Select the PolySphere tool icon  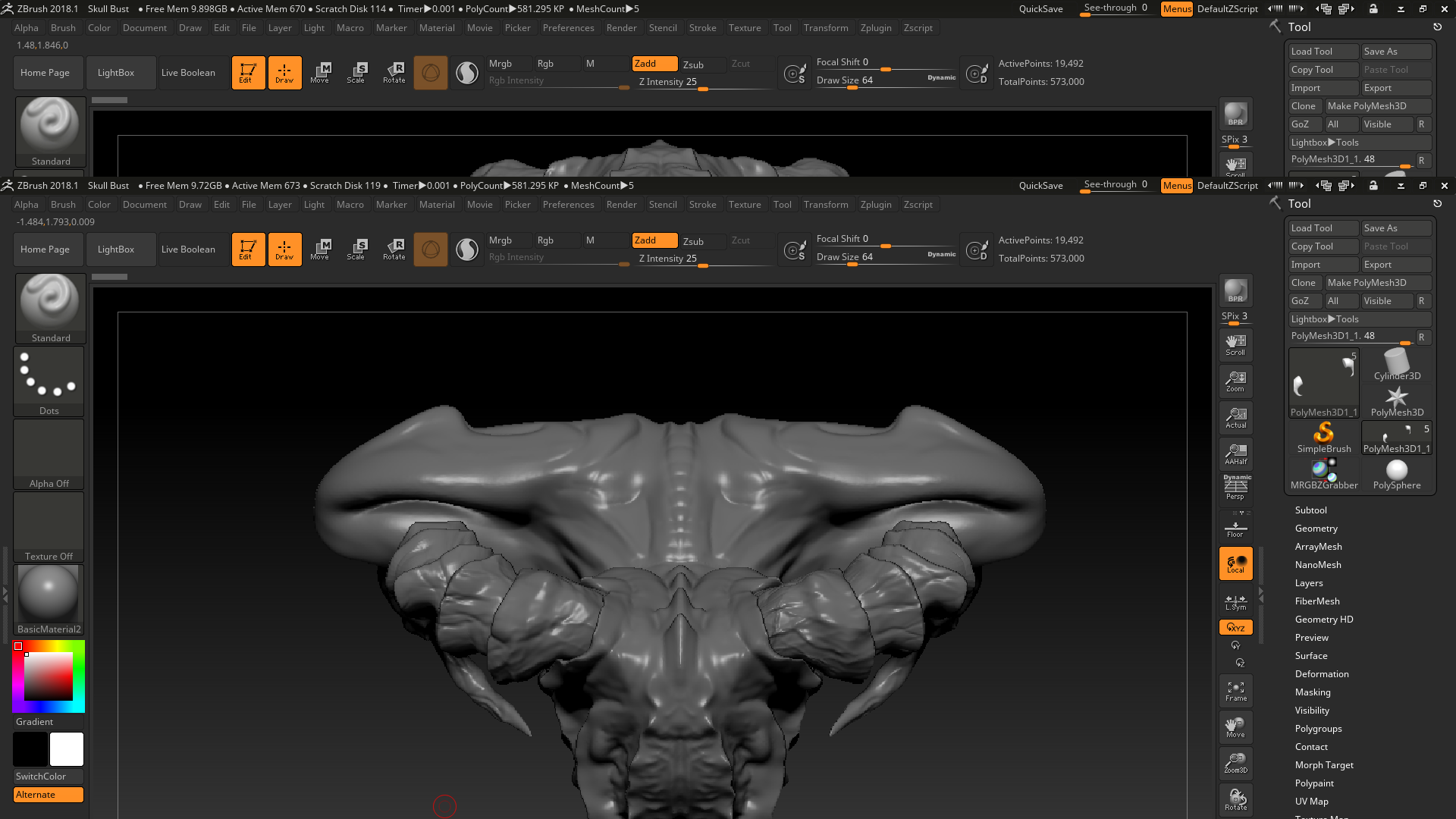coord(1397,475)
